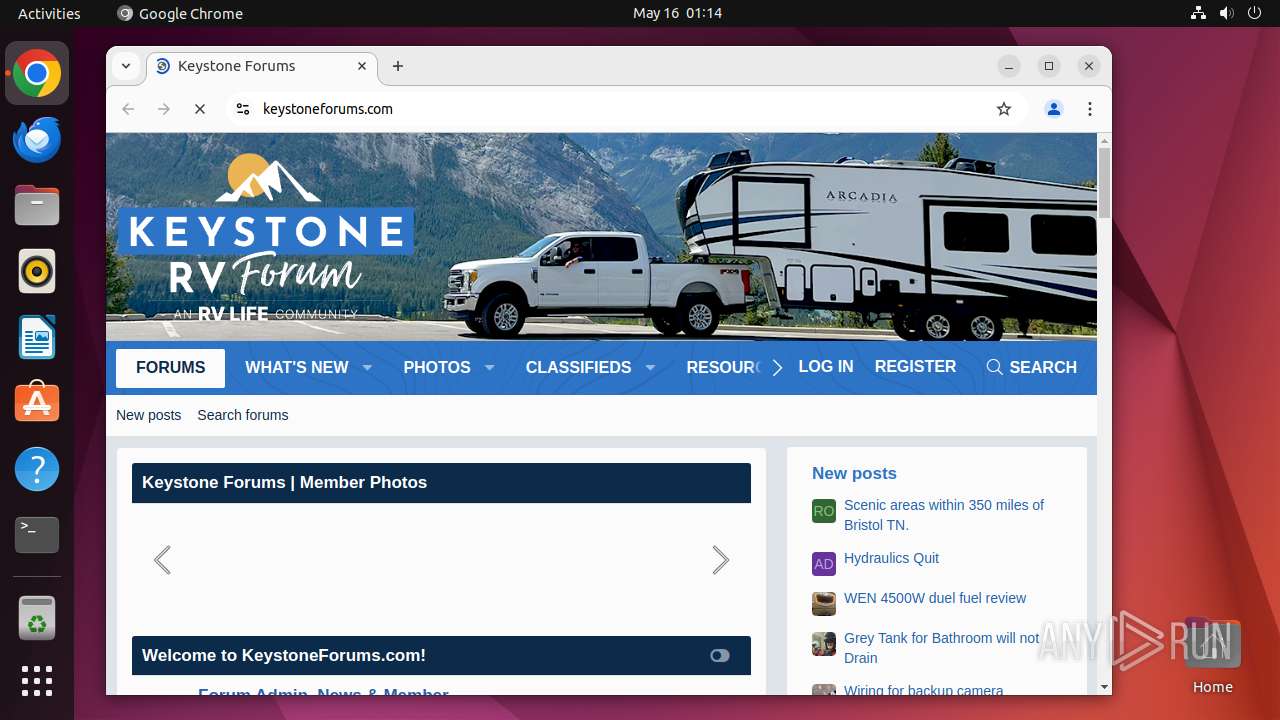Image resolution: width=1280 pixels, height=720 pixels.
Task: Show previous member photo in carousel
Action: [x=162, y=560]
